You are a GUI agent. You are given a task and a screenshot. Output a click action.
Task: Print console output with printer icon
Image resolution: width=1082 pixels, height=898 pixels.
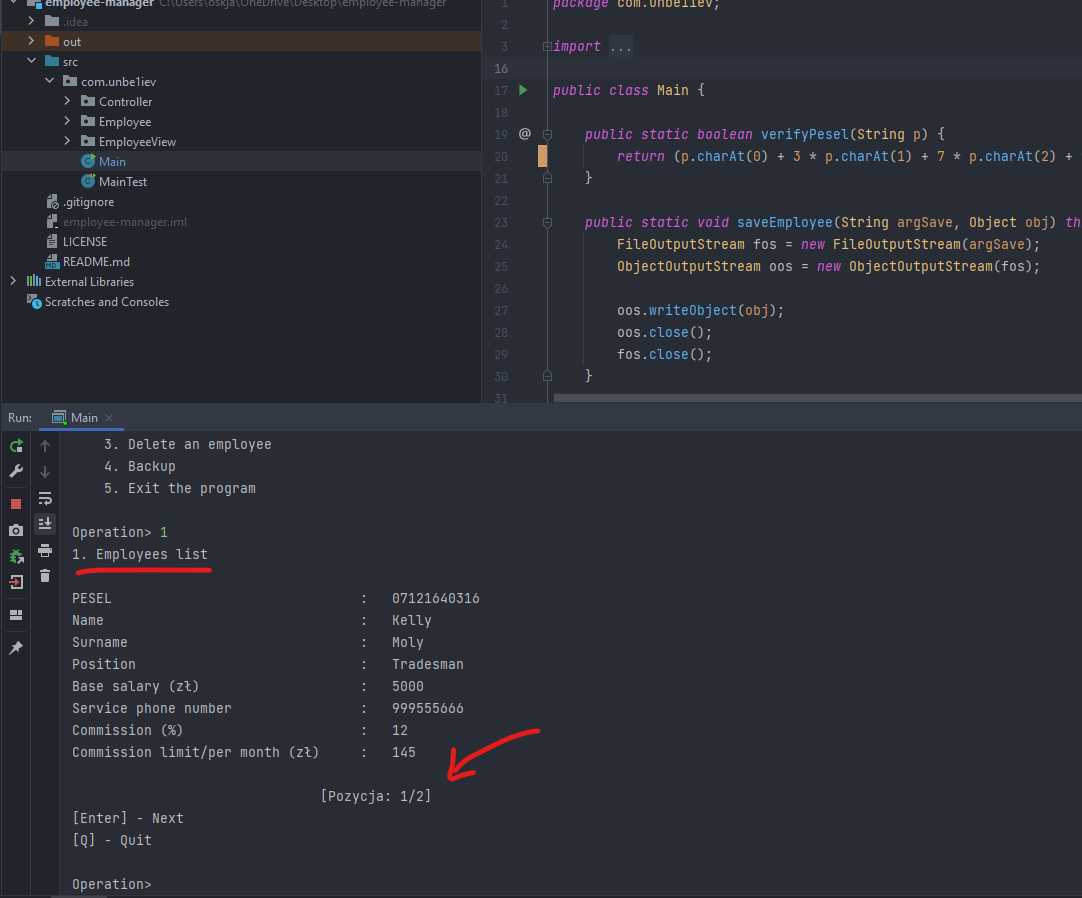point(45,550)
